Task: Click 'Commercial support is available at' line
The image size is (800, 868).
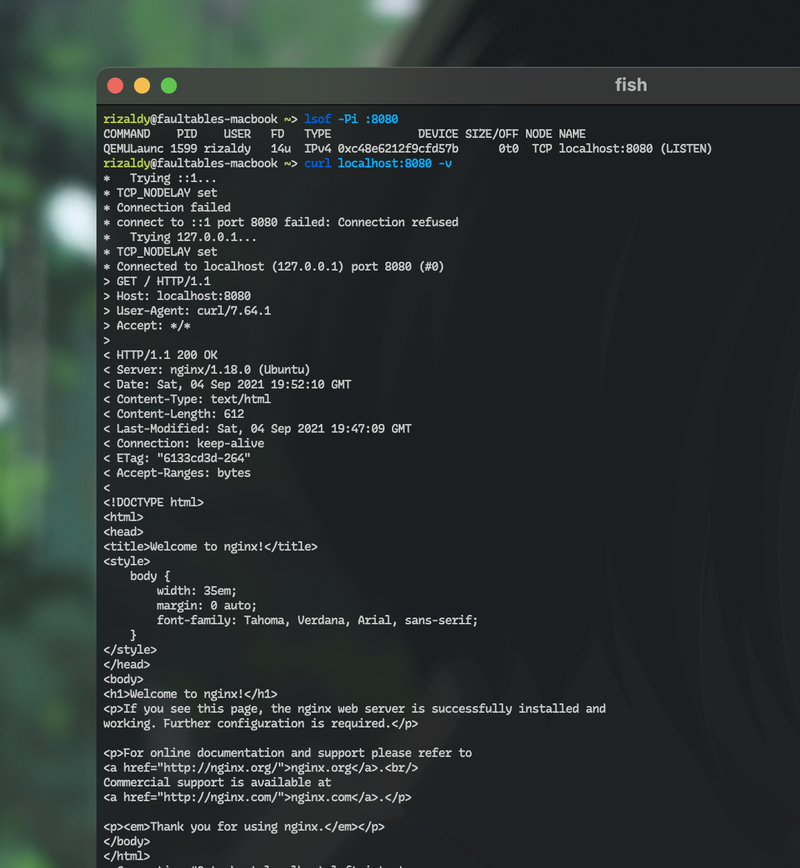Action: (217, 782)
